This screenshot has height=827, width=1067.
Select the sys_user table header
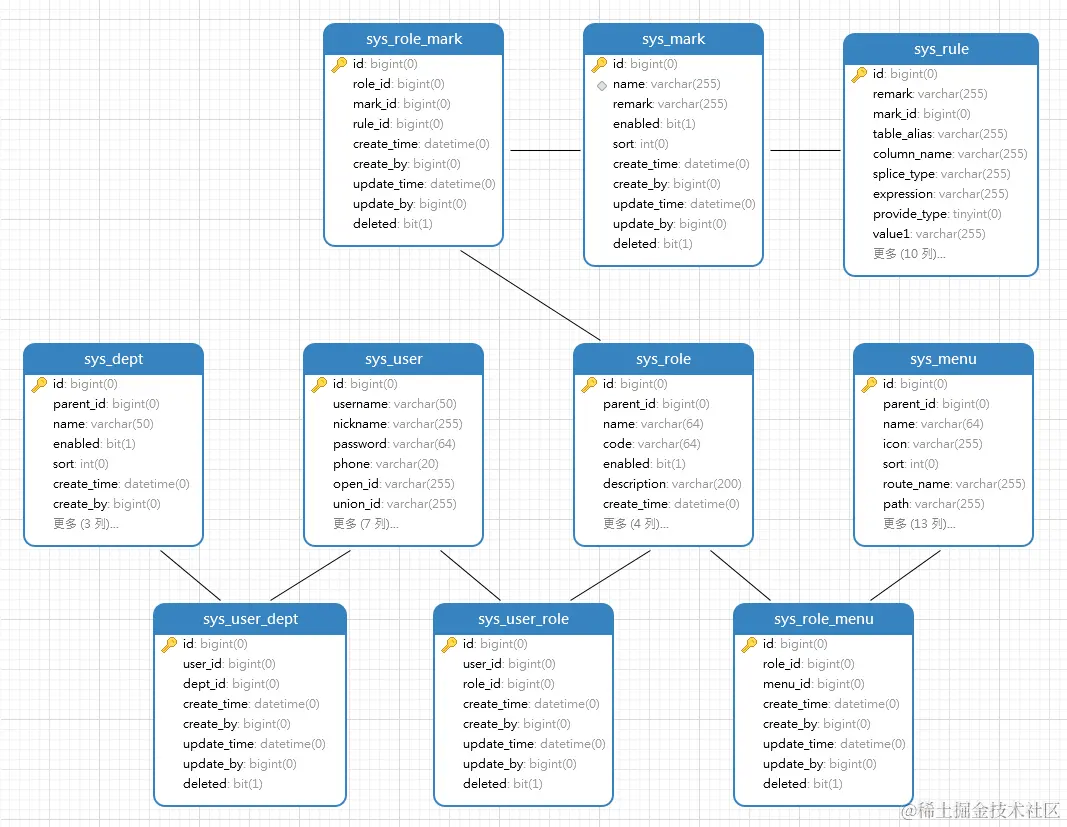(x=393, y=359)
